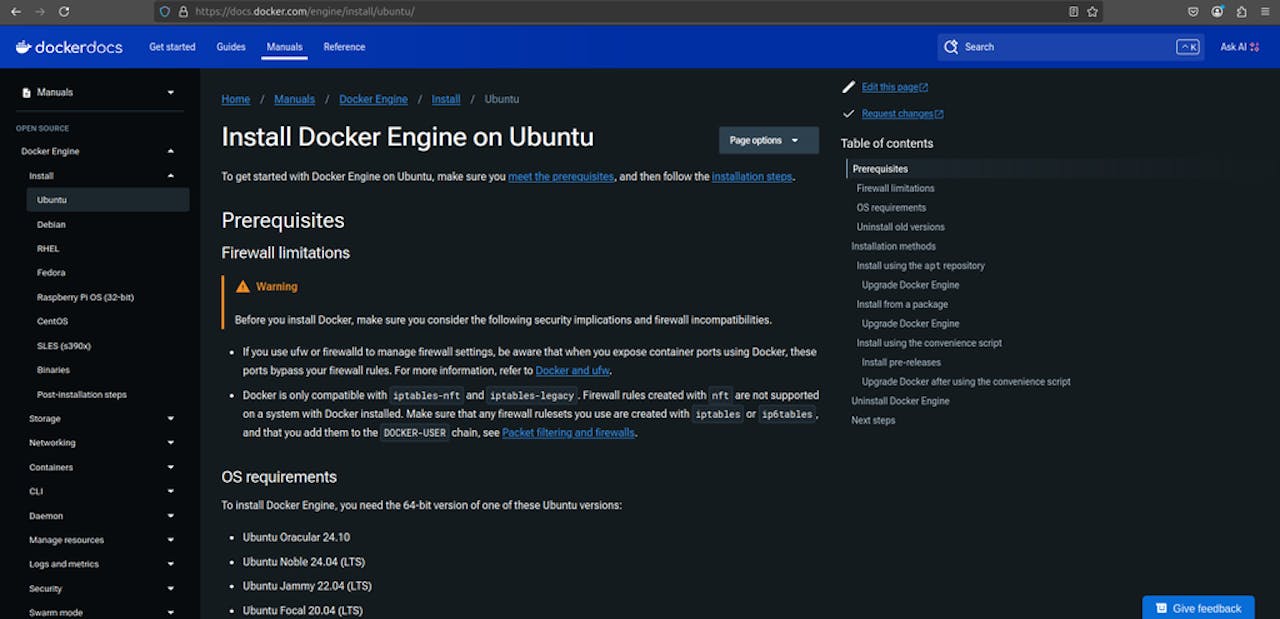Expand the Storage sidebar section

[171, 419]
